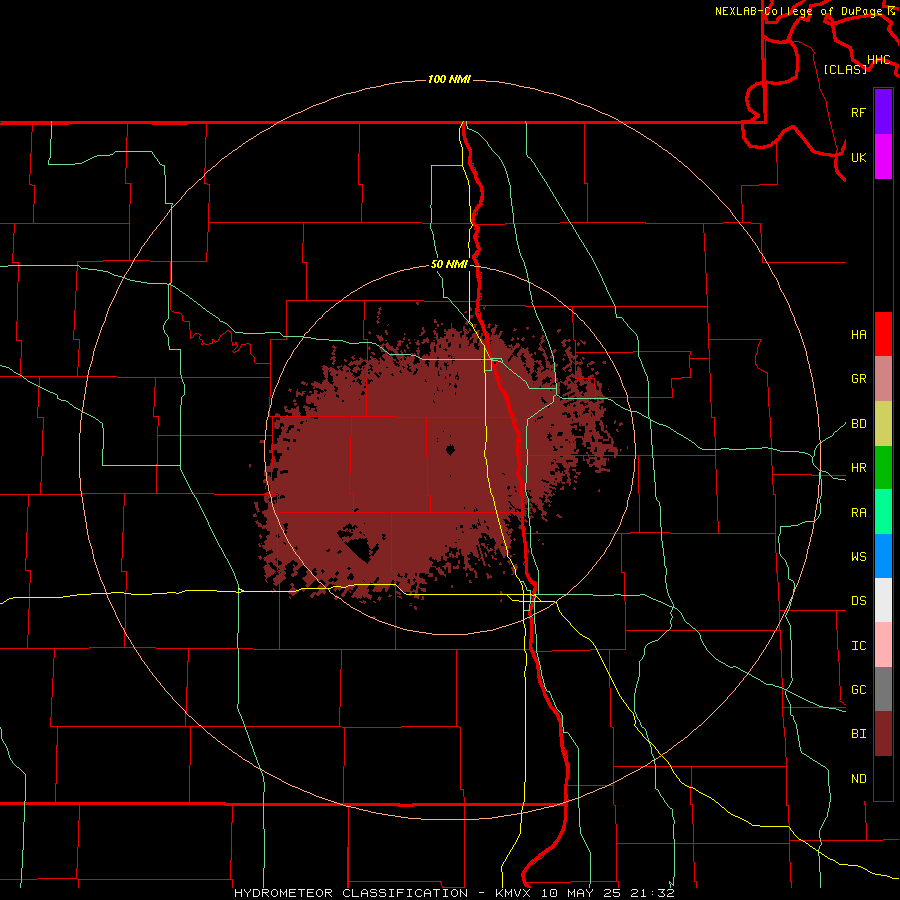
Task: Click the GR legend label
Action: pos(858,379)
